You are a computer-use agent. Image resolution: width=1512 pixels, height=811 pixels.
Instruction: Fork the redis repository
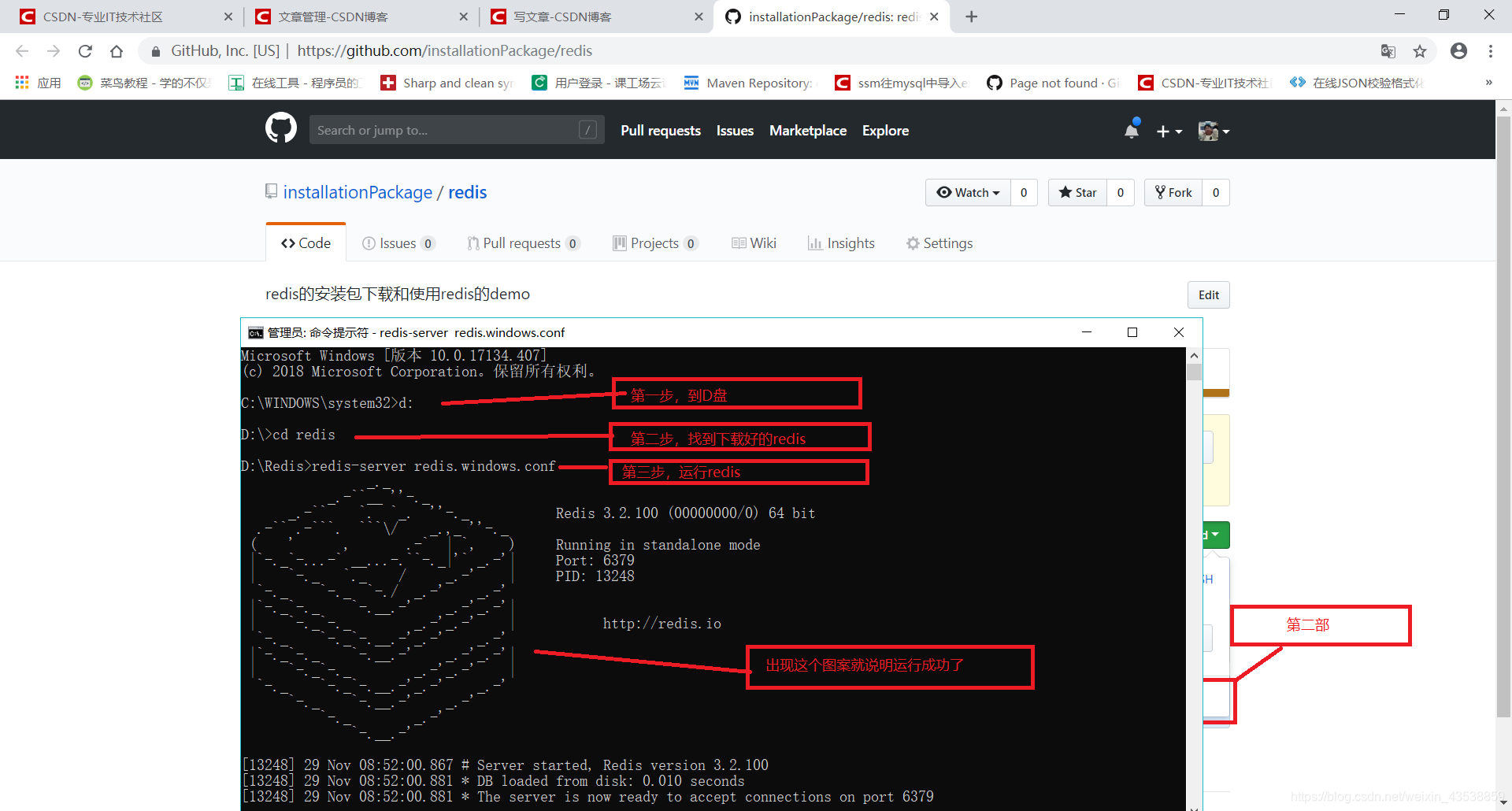click(1173, 192)
